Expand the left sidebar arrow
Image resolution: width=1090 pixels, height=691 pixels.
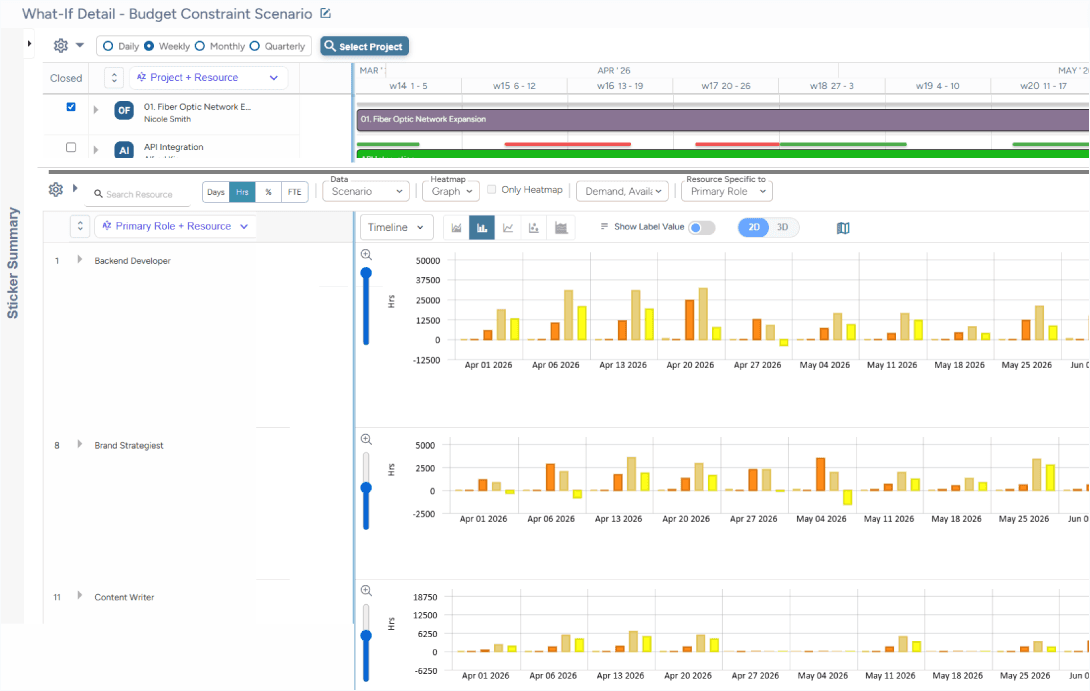[x=29, y=44]
